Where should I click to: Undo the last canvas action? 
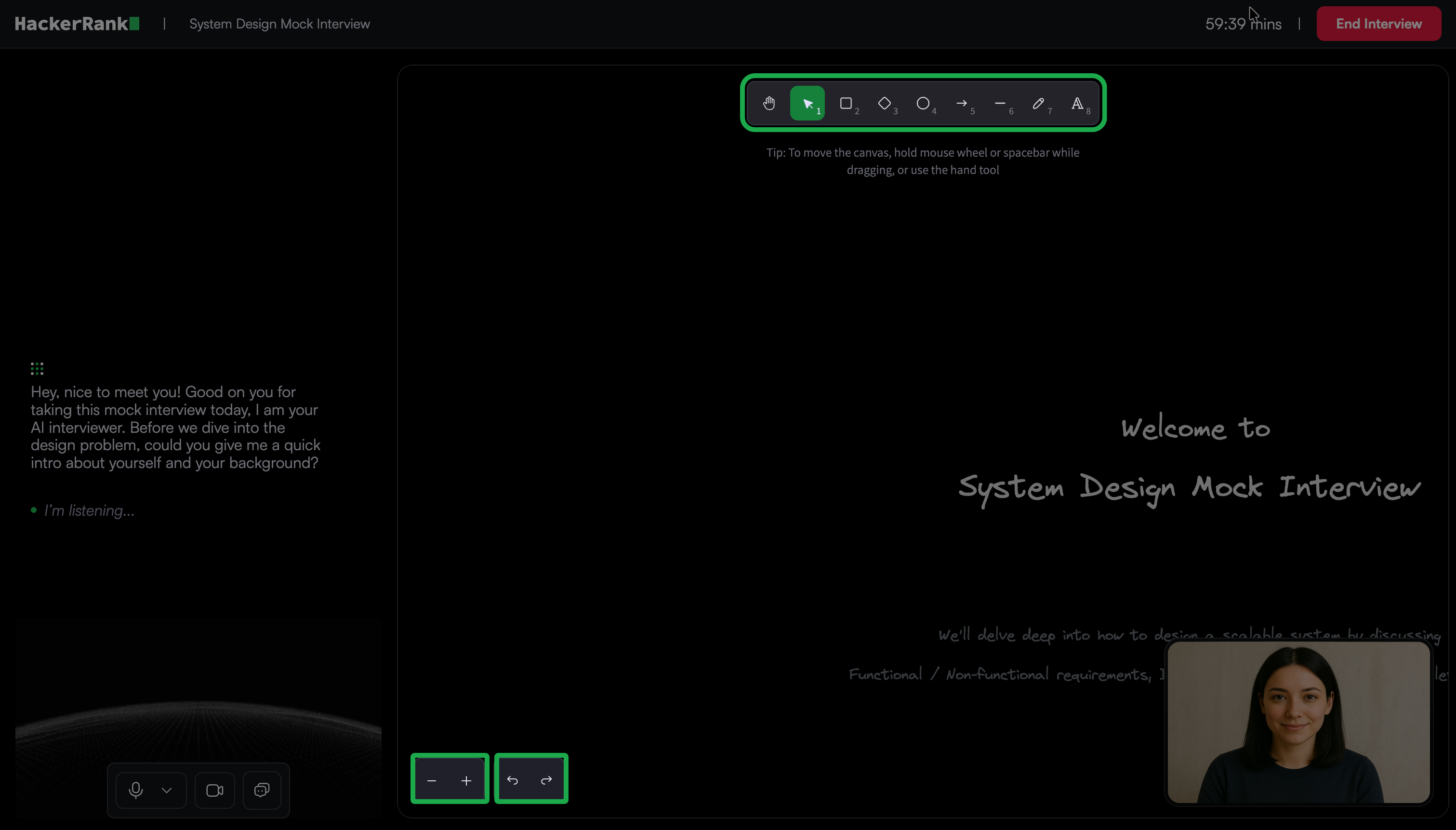pyautogui.click(x=513, y=780)
